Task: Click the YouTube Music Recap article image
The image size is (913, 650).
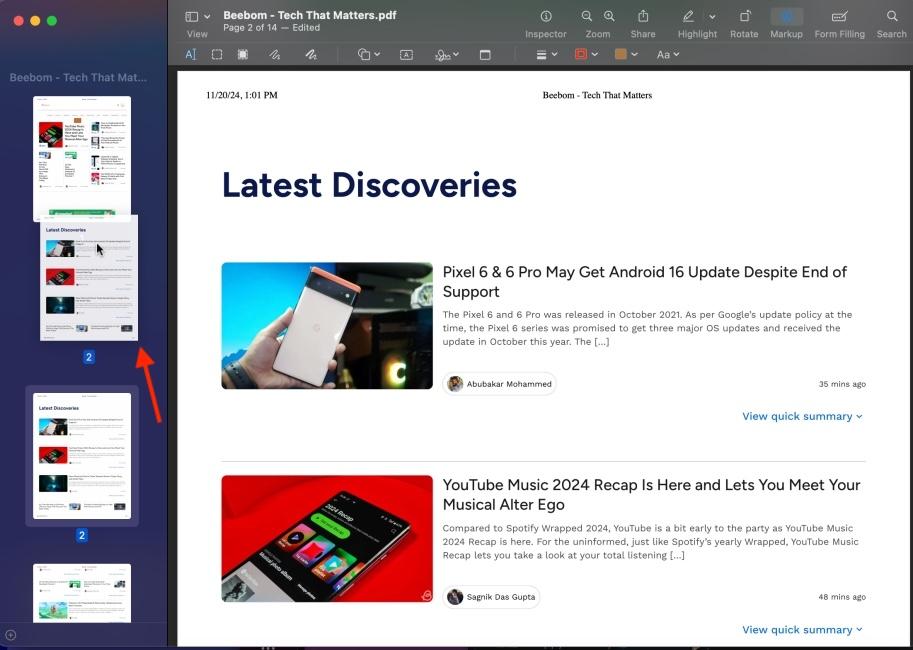Action: [327, 539]
